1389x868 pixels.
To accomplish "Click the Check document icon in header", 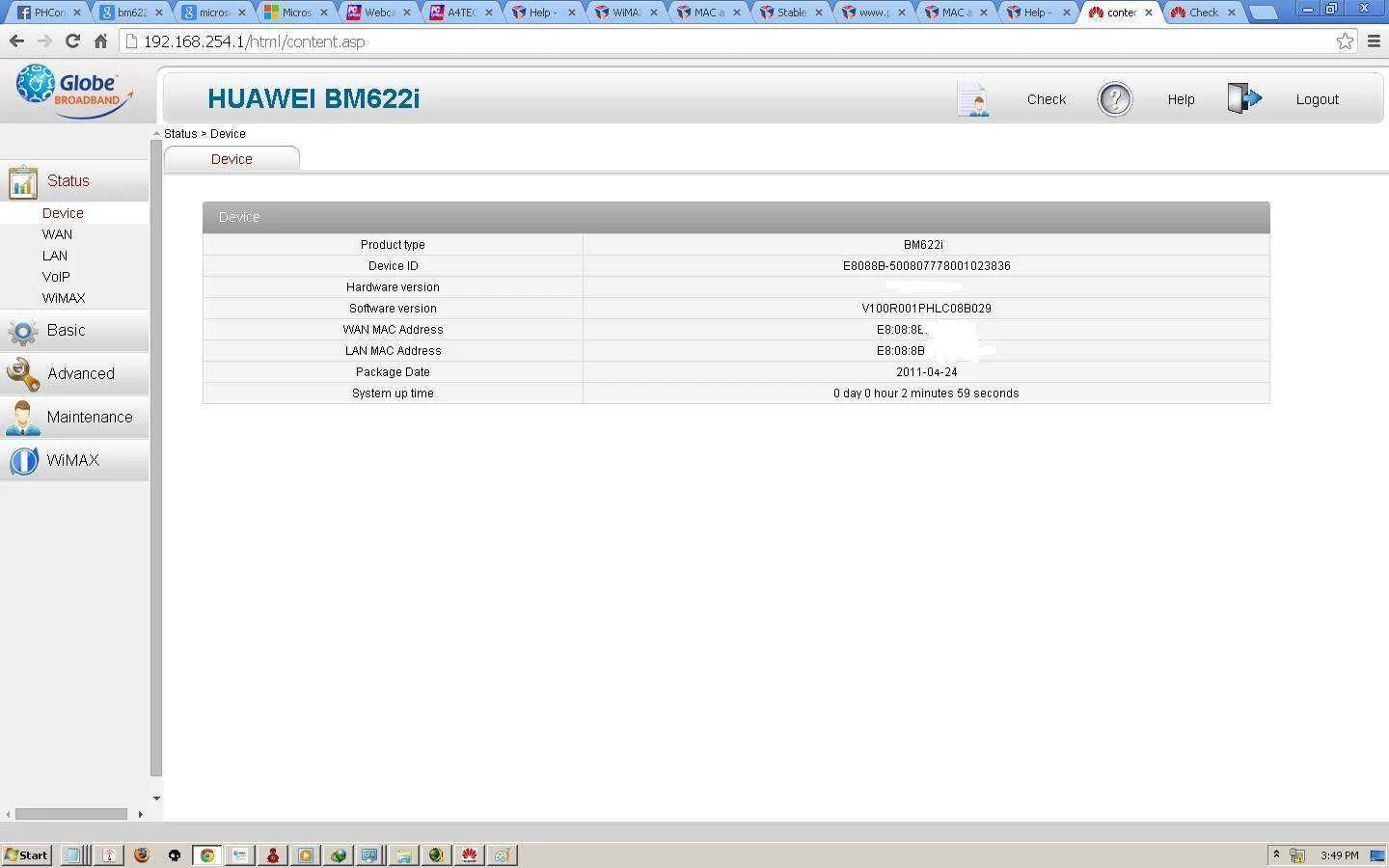I will pyautogui.click(x=973, y=98).
